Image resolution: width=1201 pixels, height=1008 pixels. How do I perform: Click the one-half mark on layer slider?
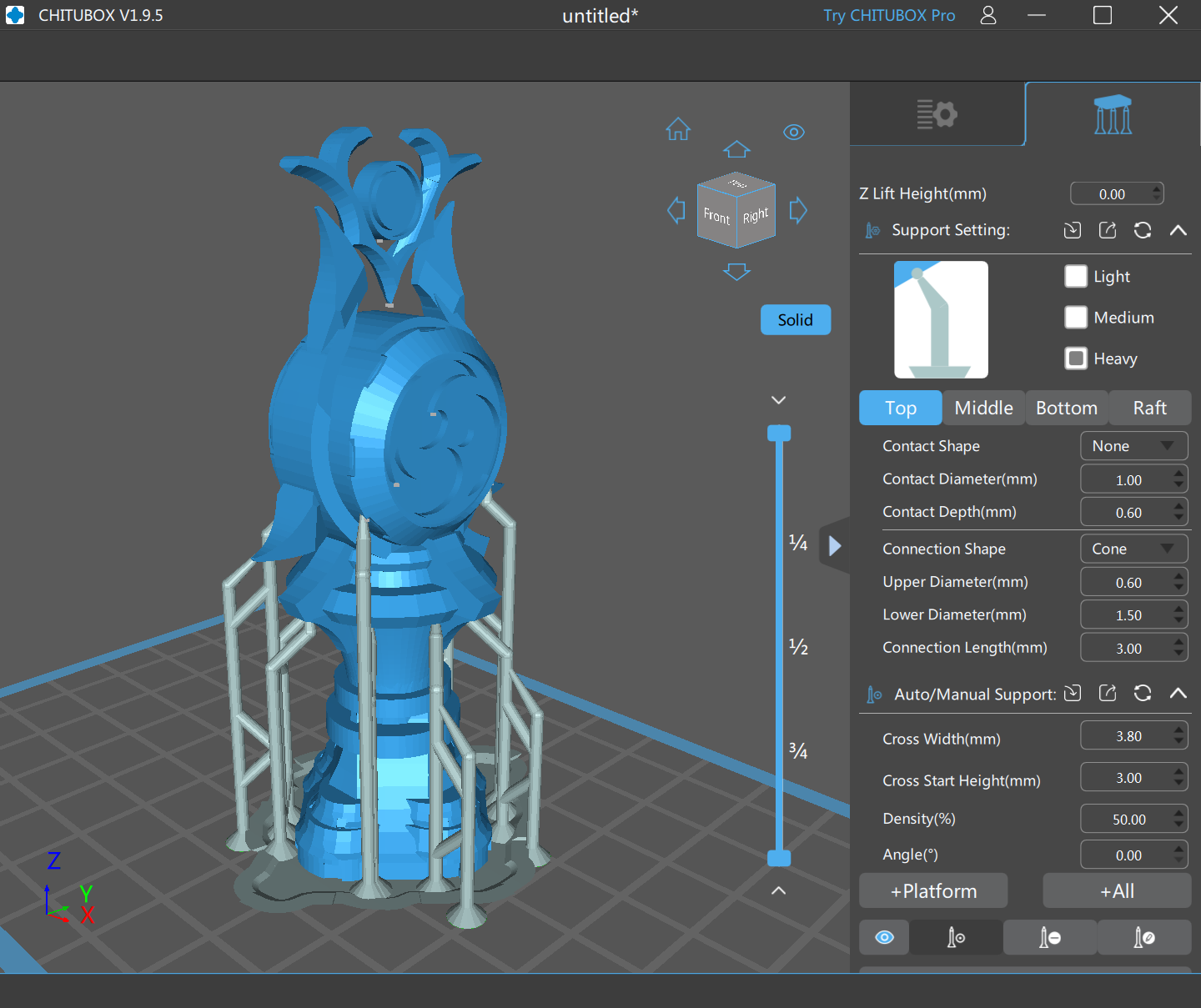[798, 647]
